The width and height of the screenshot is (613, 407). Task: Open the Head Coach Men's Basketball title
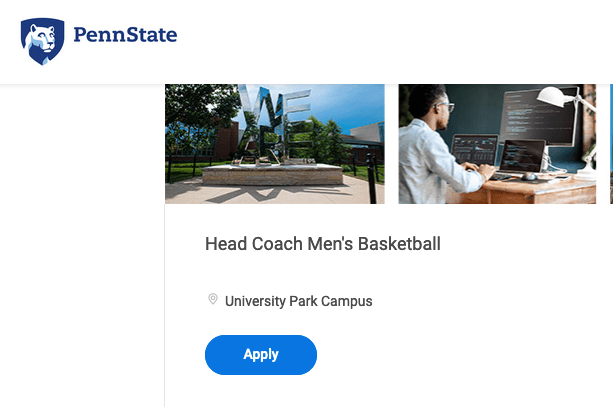322,244
